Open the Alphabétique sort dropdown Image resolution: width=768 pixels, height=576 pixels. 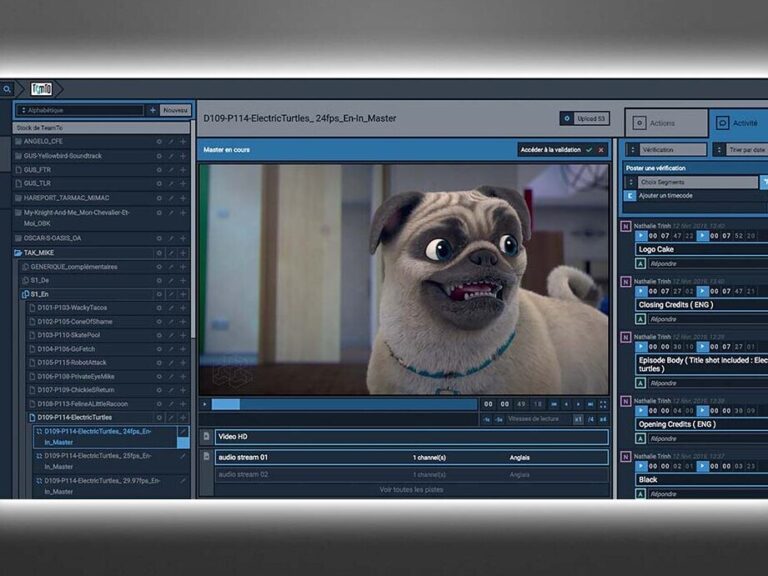click(80, 110)
